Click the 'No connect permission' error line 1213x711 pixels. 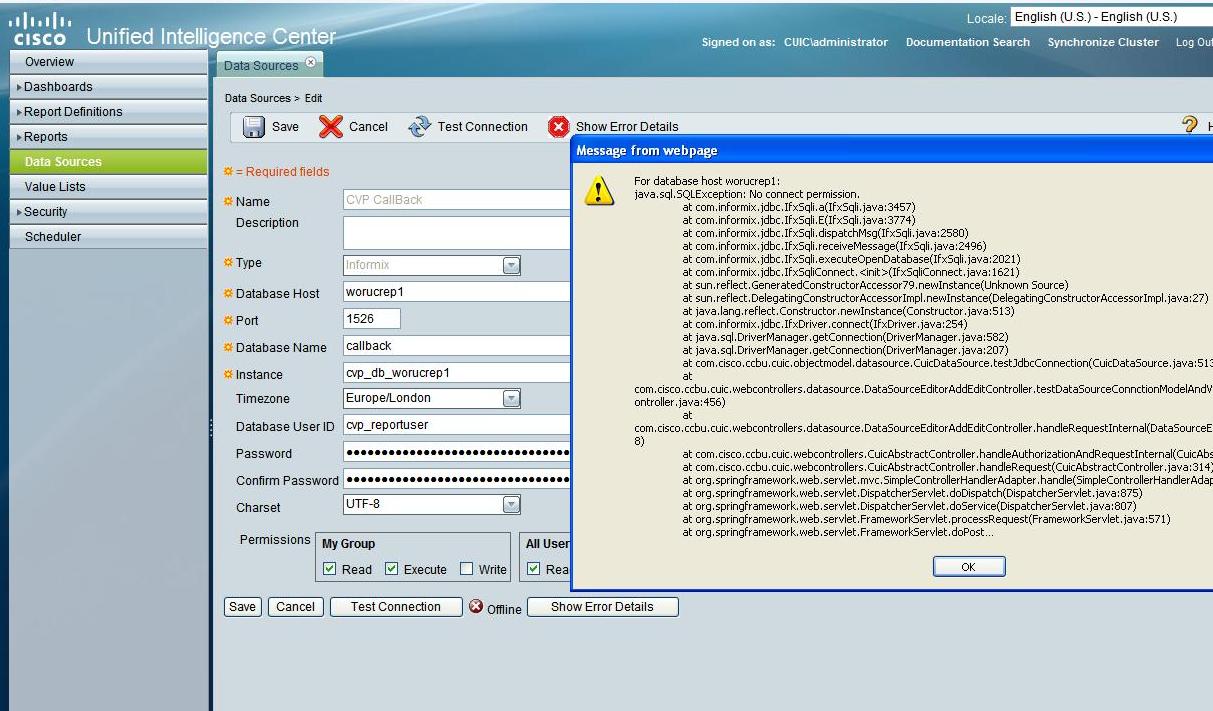747,193
